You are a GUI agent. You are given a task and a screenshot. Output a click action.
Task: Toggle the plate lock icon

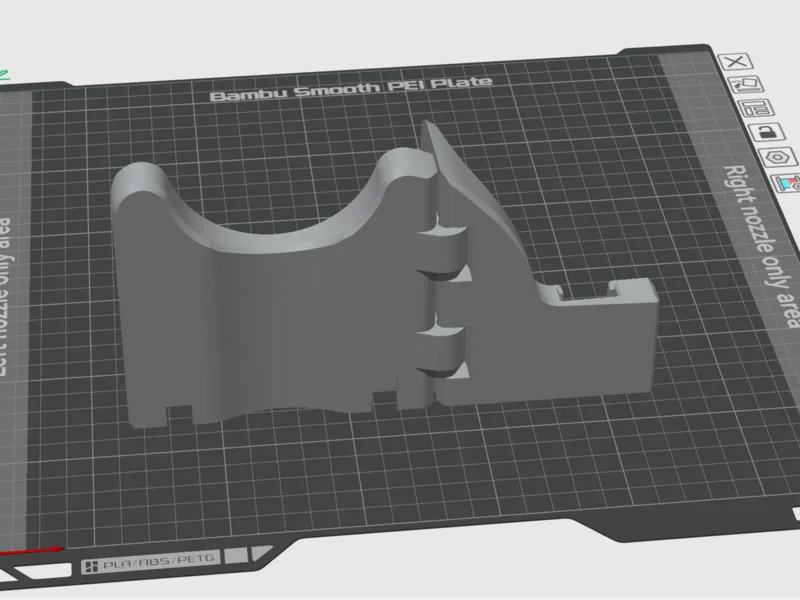[767, 132]
